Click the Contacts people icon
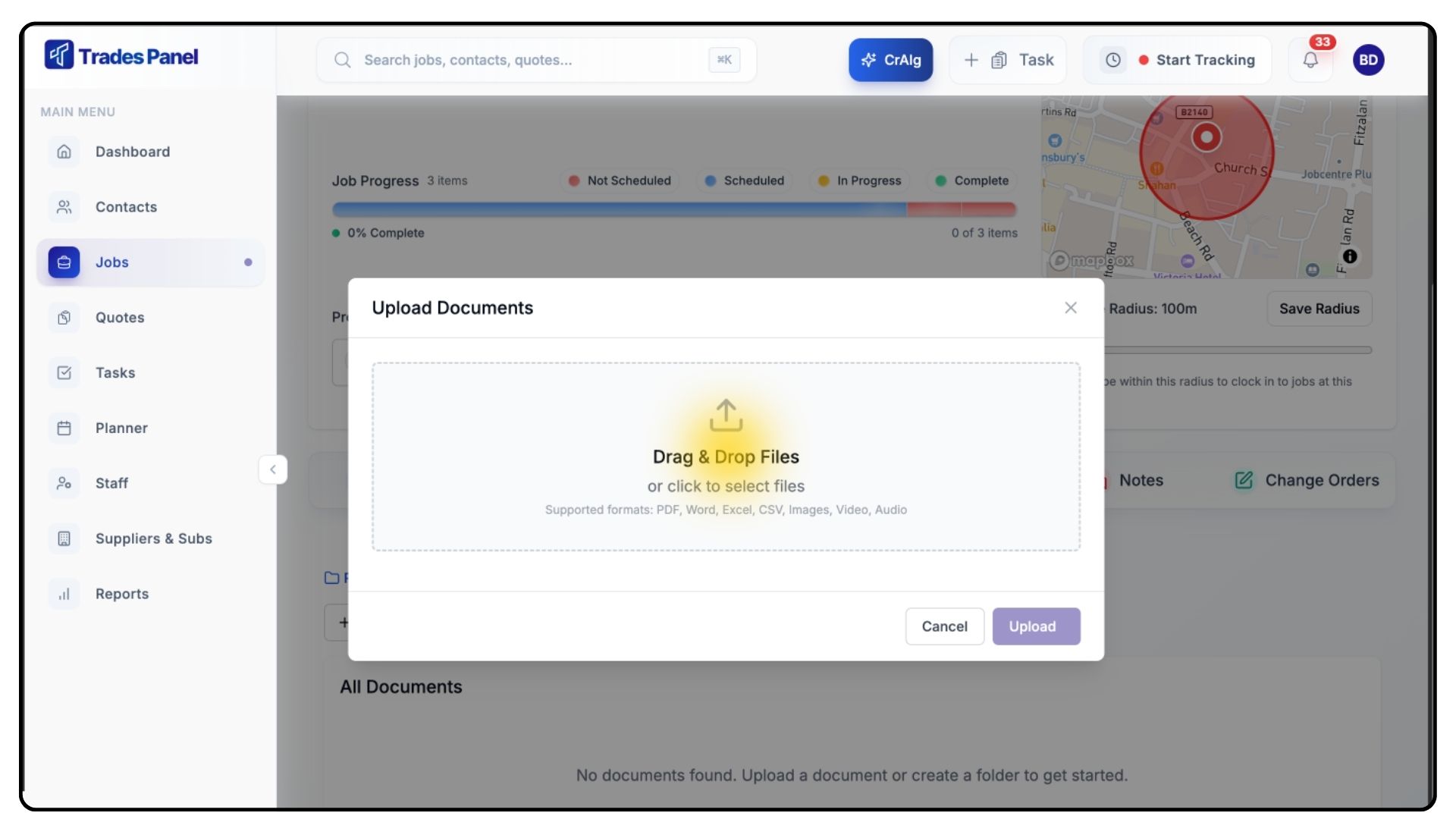The height and width of the screenshot is (819, 1456). (x=64, y=207)
